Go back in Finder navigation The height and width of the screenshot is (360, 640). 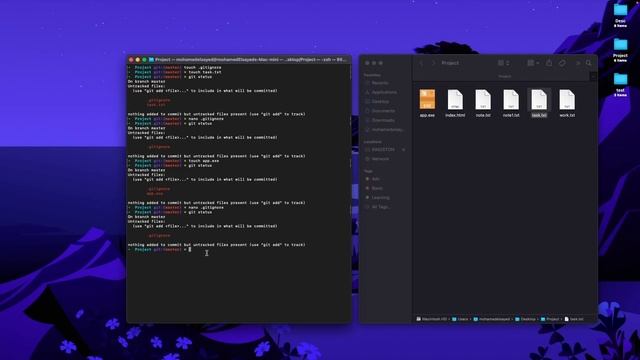(422, 63)
